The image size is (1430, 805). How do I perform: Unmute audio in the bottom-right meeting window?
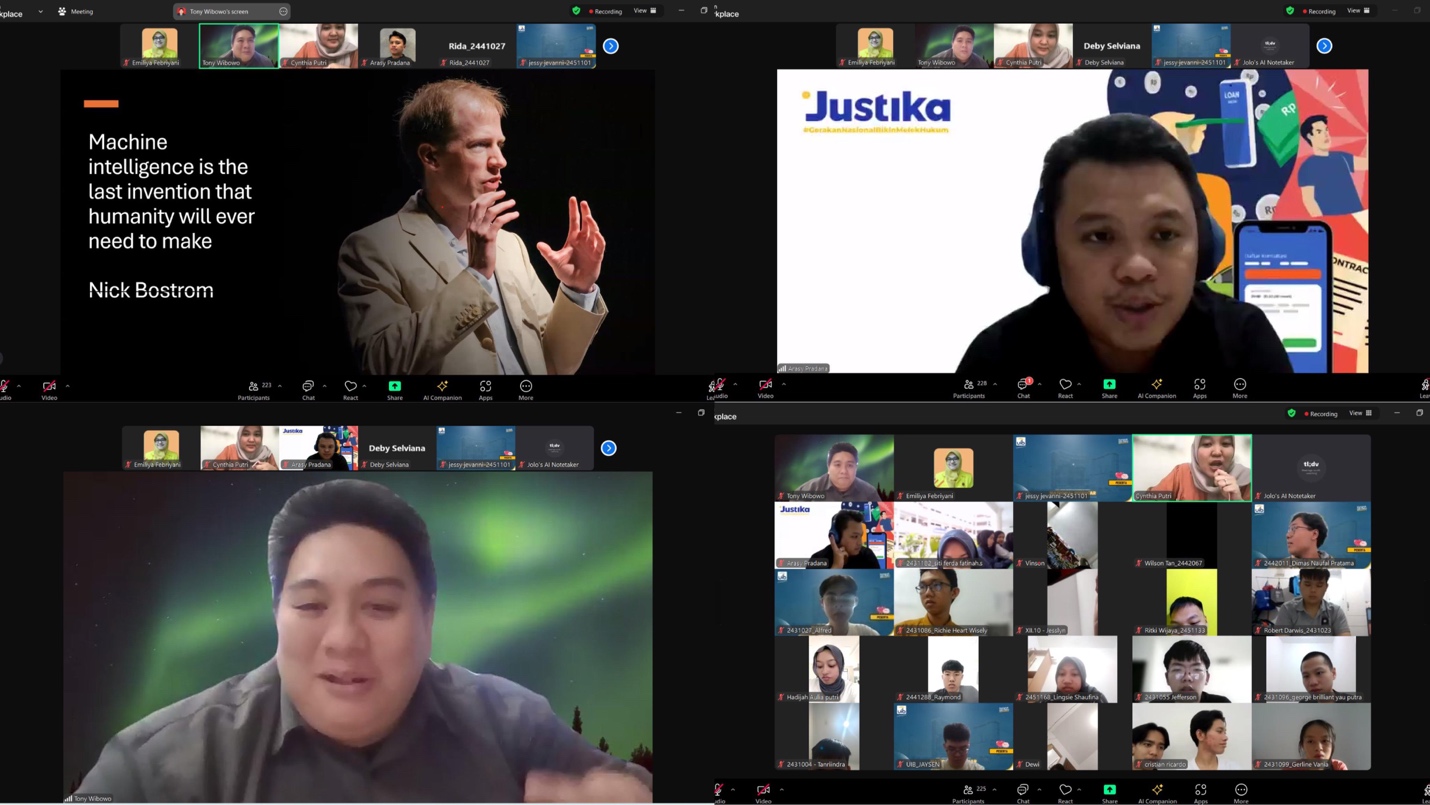coord(718,791)
